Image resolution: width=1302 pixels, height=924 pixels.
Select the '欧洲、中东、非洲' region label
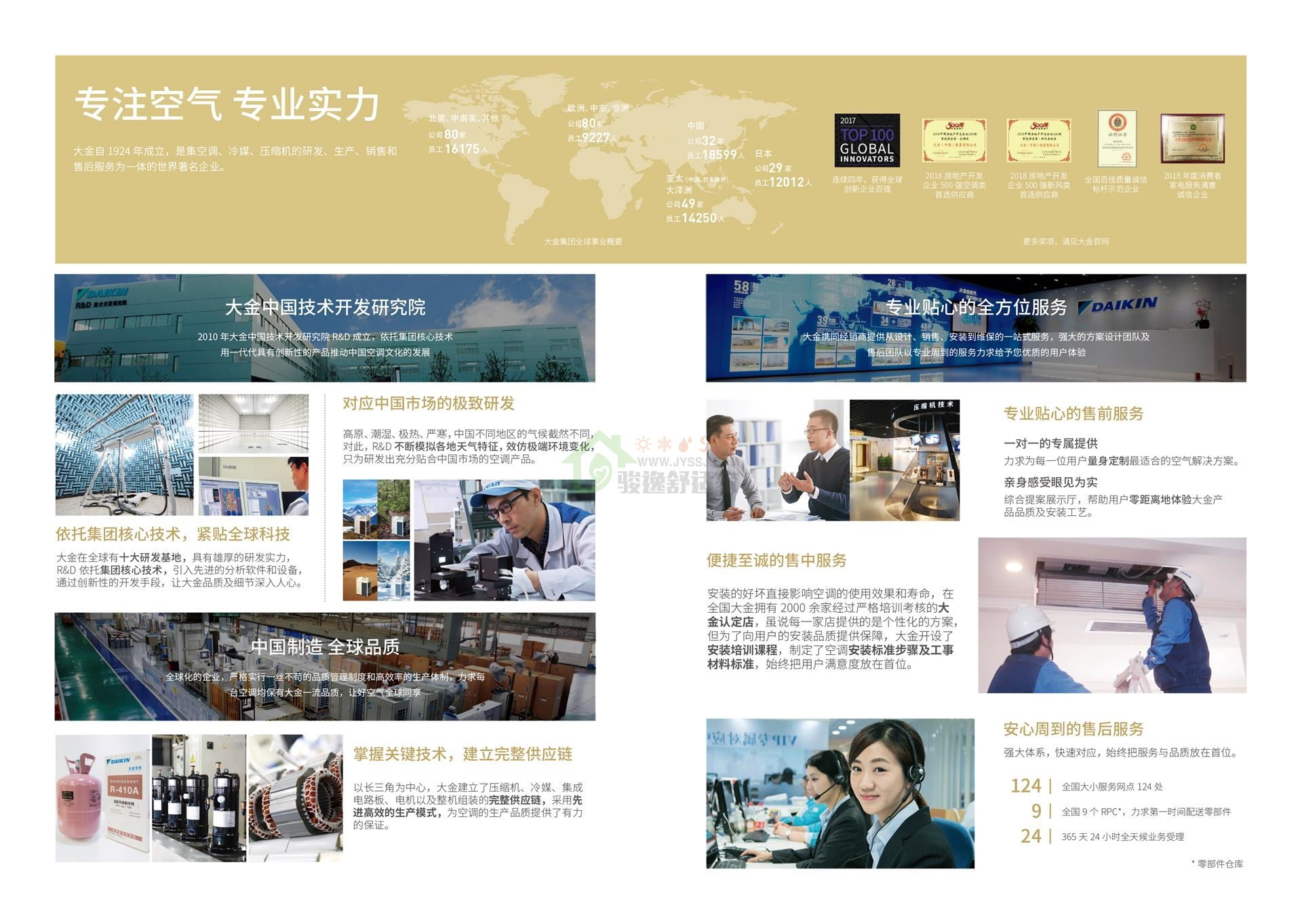pos(599,108)
